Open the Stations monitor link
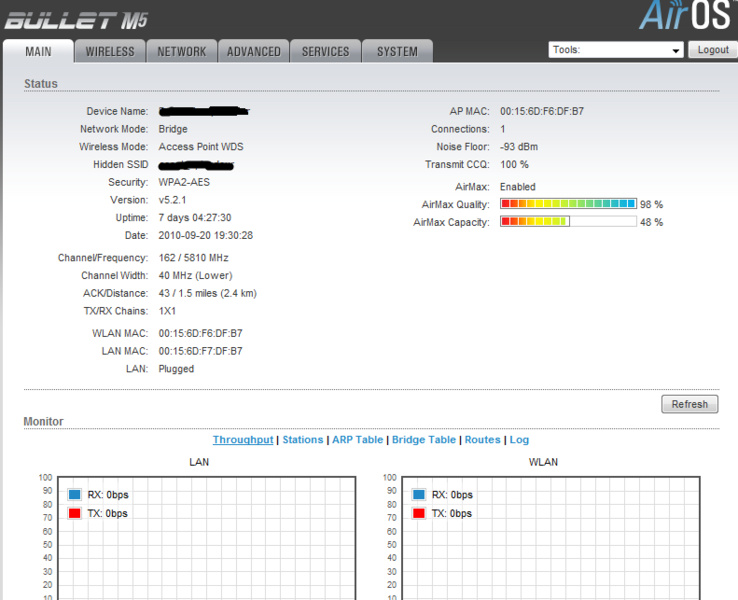 coord(303,440)
